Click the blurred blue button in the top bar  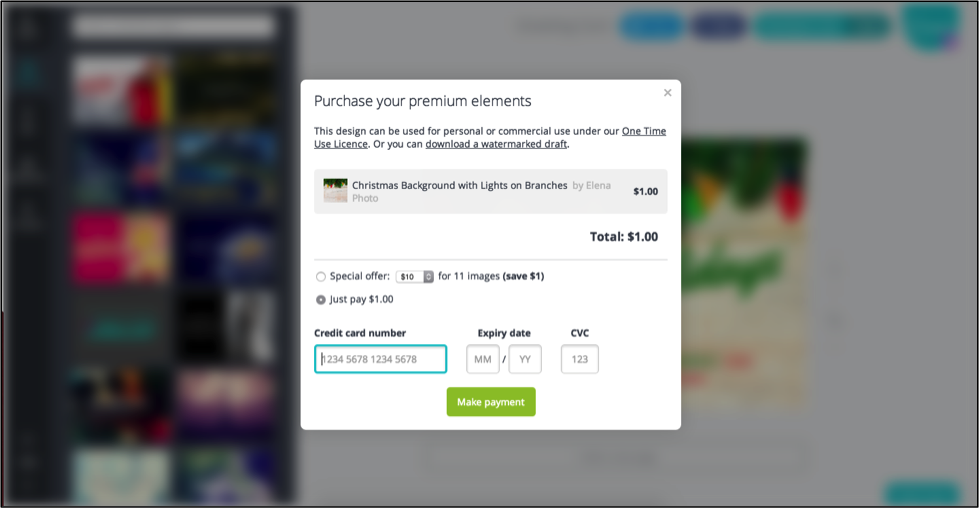click(x=652, y=26)
